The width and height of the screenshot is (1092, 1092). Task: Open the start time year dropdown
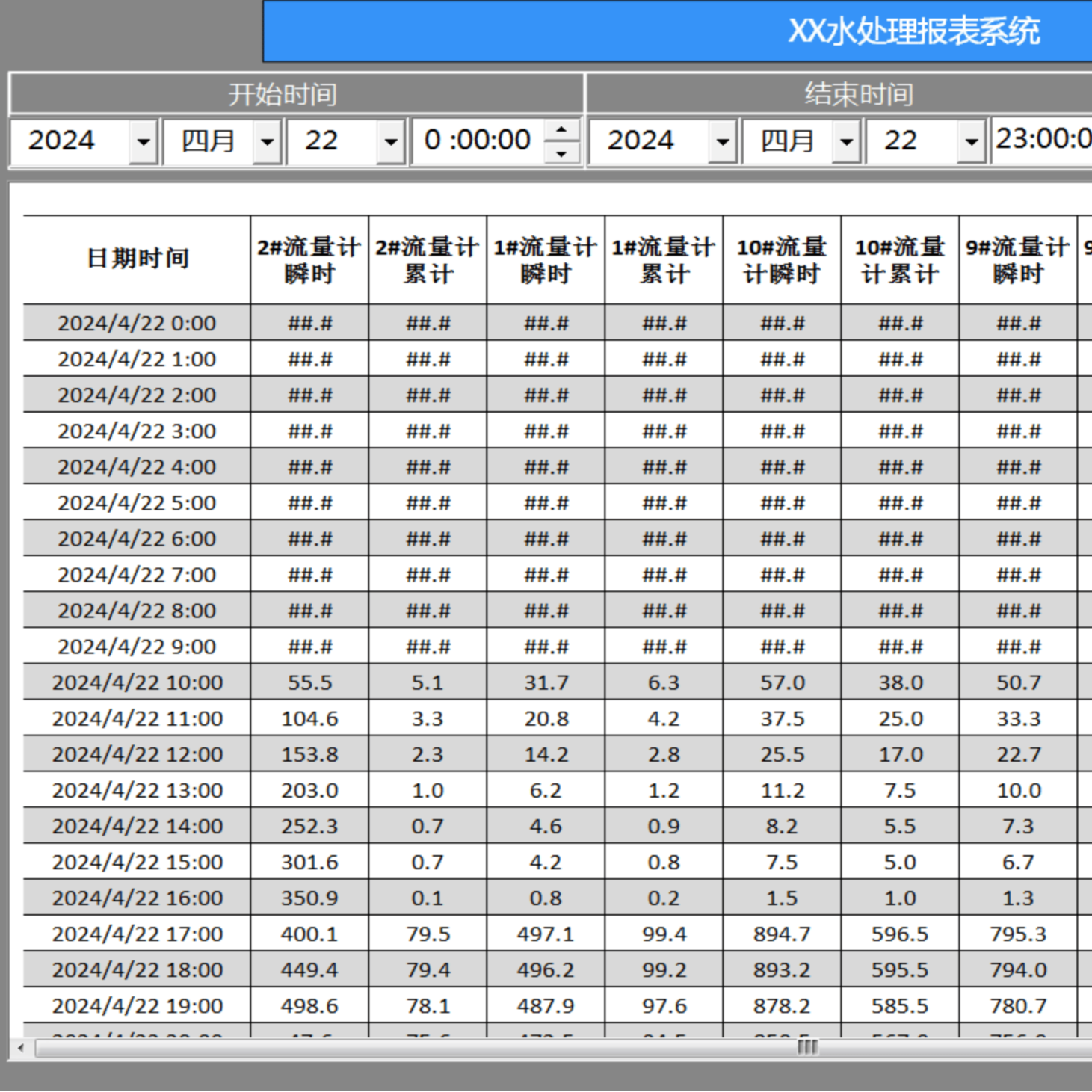[x=144, y=141]
